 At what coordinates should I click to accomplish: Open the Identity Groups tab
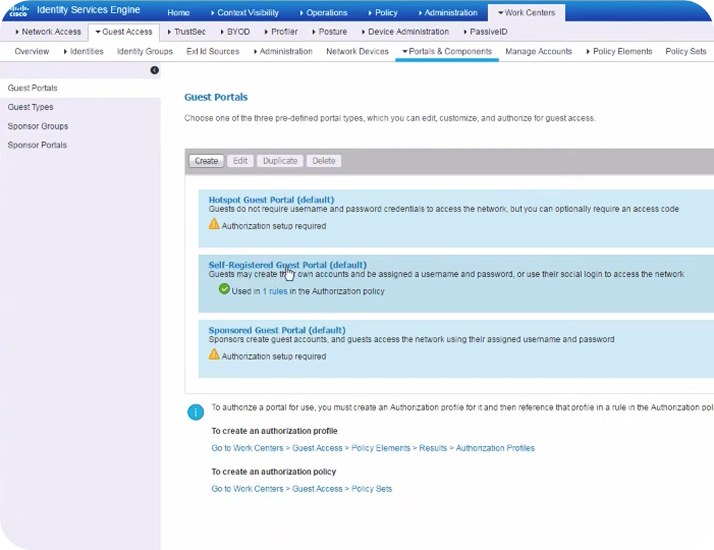coord(145,51)
